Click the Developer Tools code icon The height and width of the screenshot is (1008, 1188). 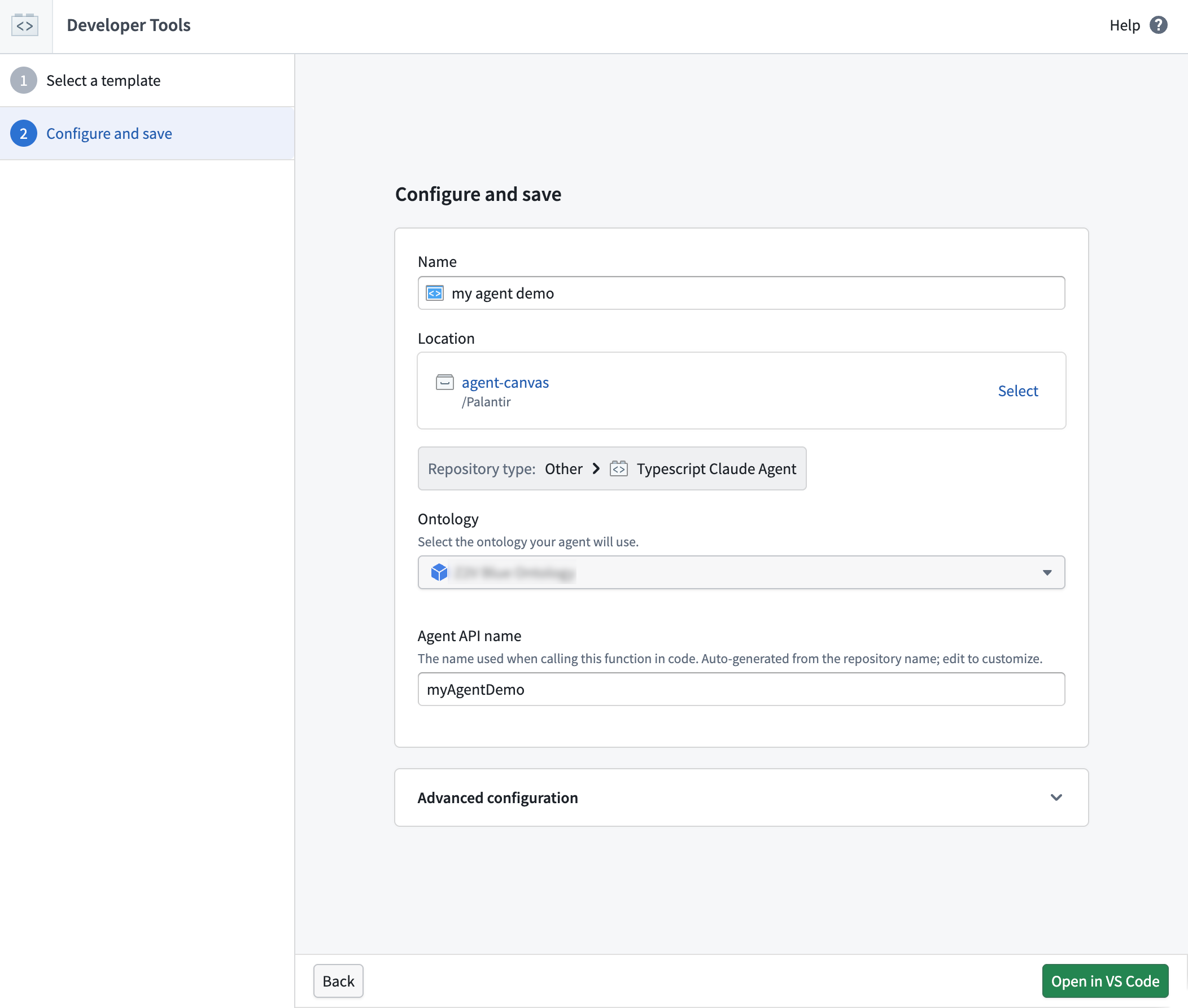(x=25, y=25)
